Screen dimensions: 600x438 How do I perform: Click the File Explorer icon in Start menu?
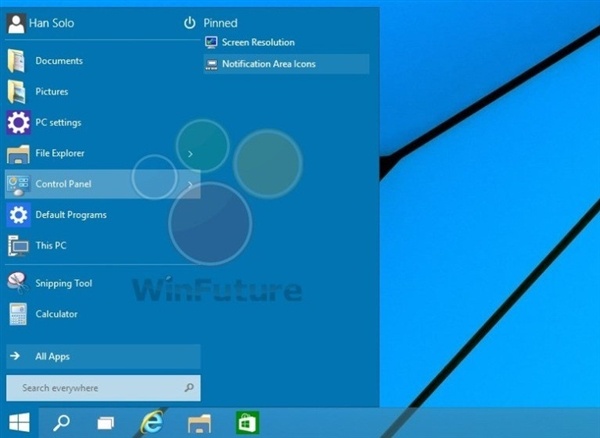18,154
